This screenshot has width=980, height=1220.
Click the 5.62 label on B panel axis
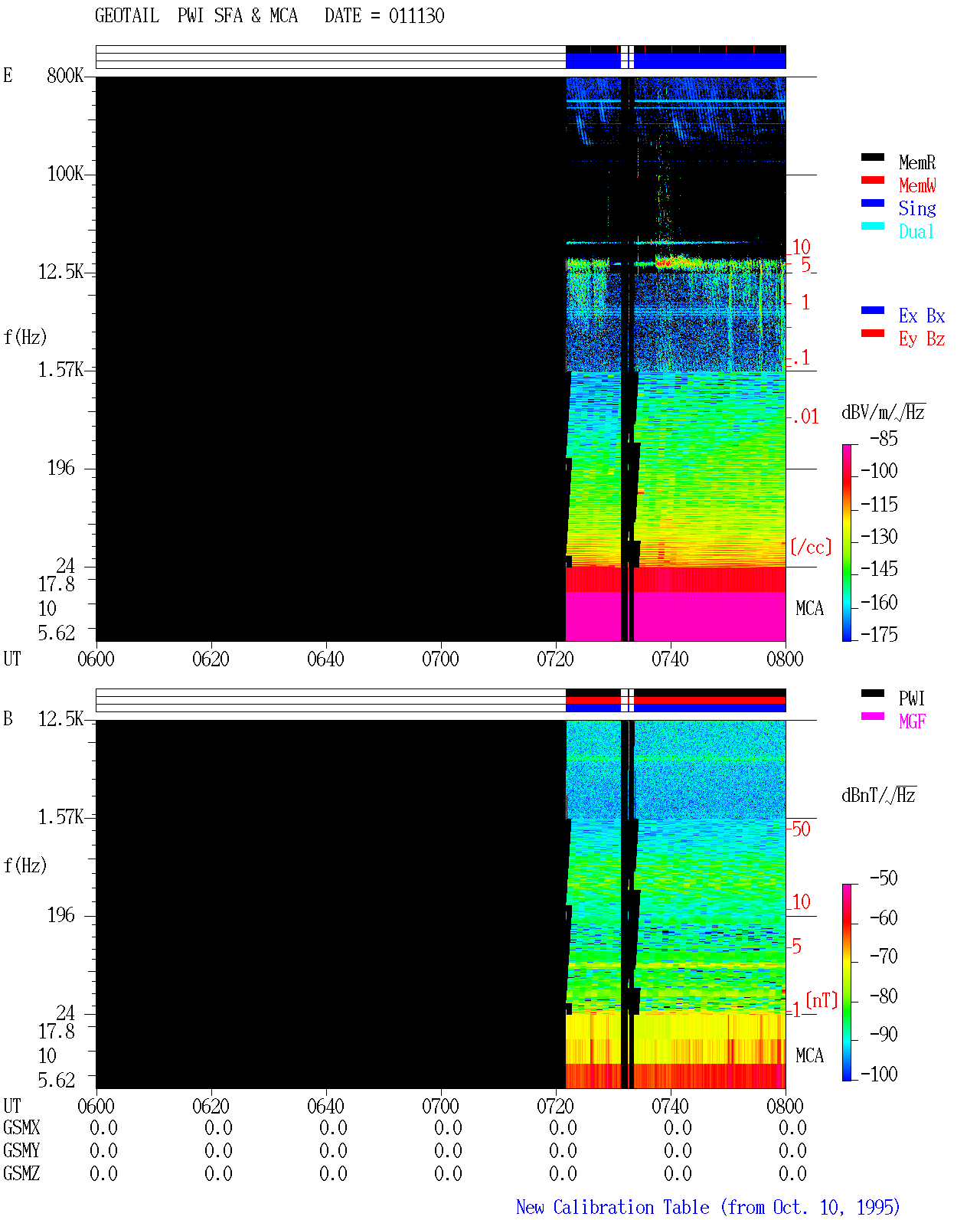57,1080
